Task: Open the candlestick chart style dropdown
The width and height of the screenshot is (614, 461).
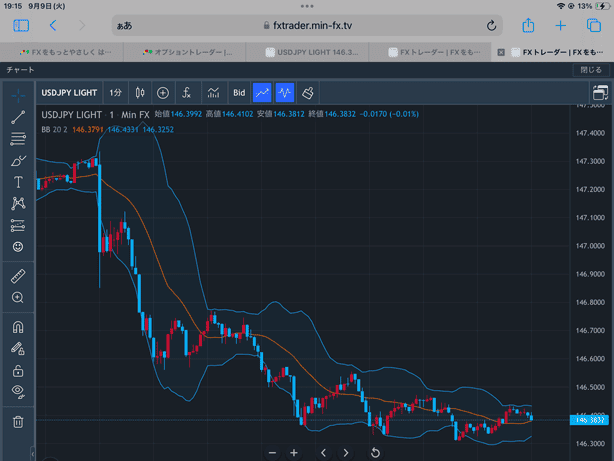Action: [x=140, y=92]
